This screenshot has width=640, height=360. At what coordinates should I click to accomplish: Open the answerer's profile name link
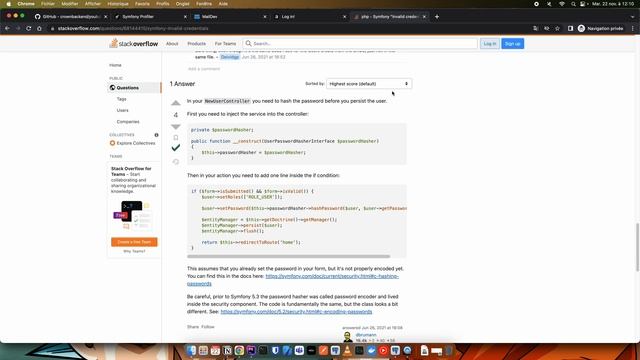(x=366, y=335)
